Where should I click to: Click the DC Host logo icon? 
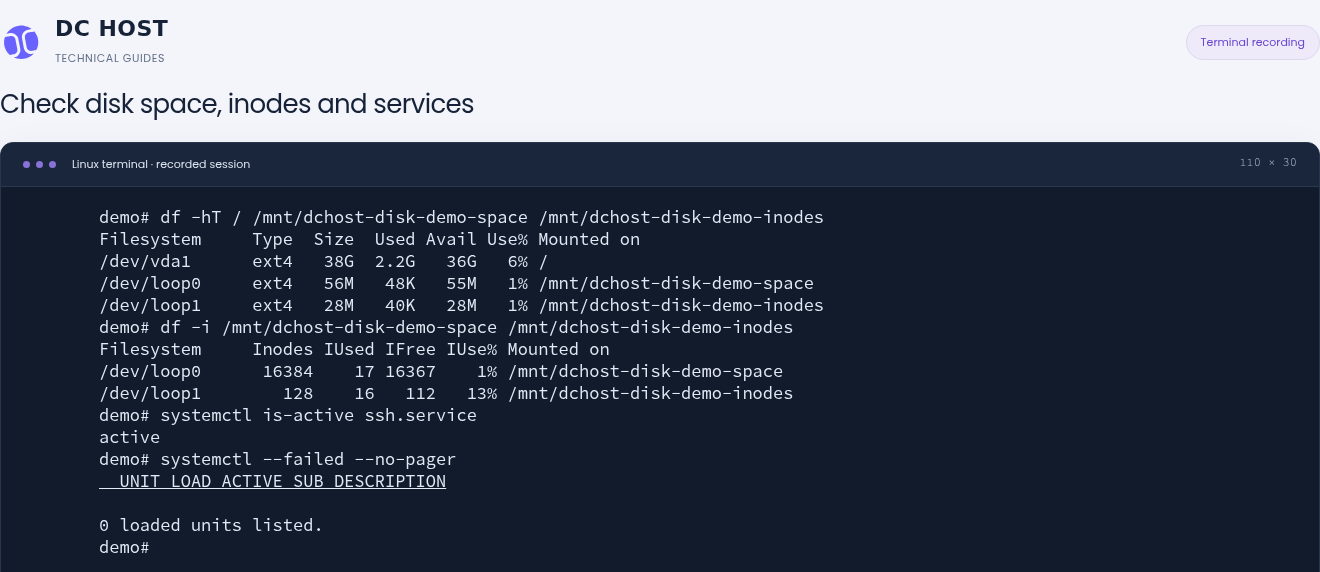(x=21, y=42)
